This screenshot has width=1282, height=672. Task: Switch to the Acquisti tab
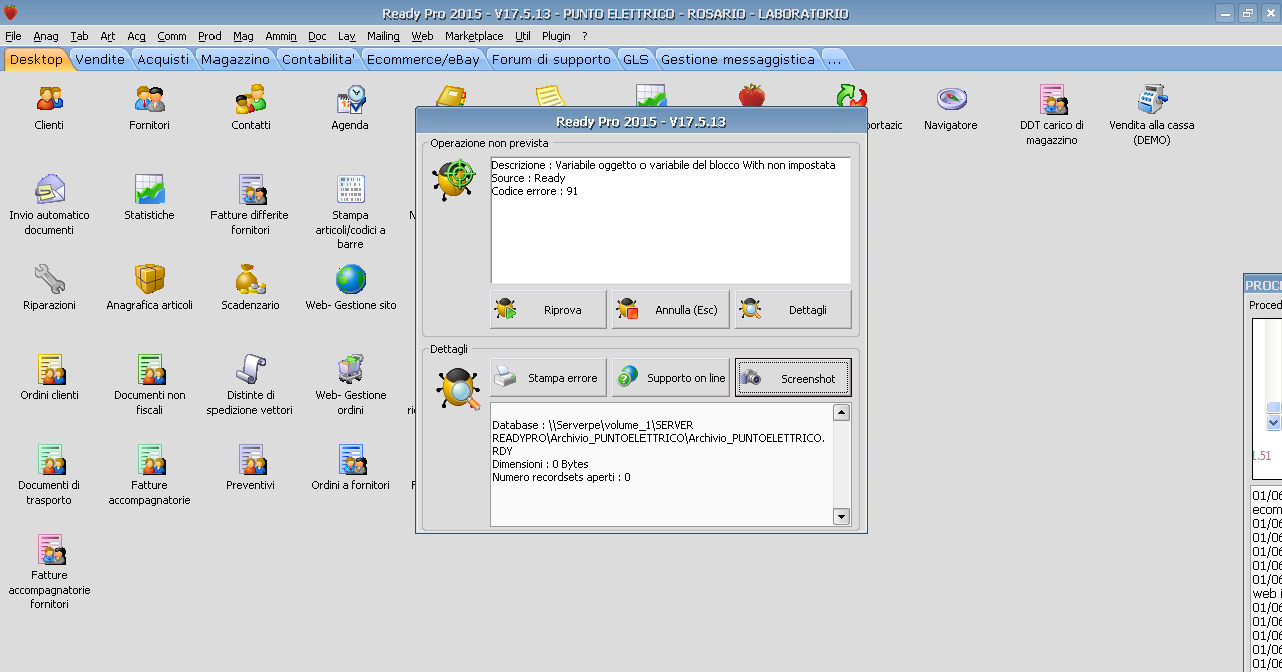coord(163,59)
